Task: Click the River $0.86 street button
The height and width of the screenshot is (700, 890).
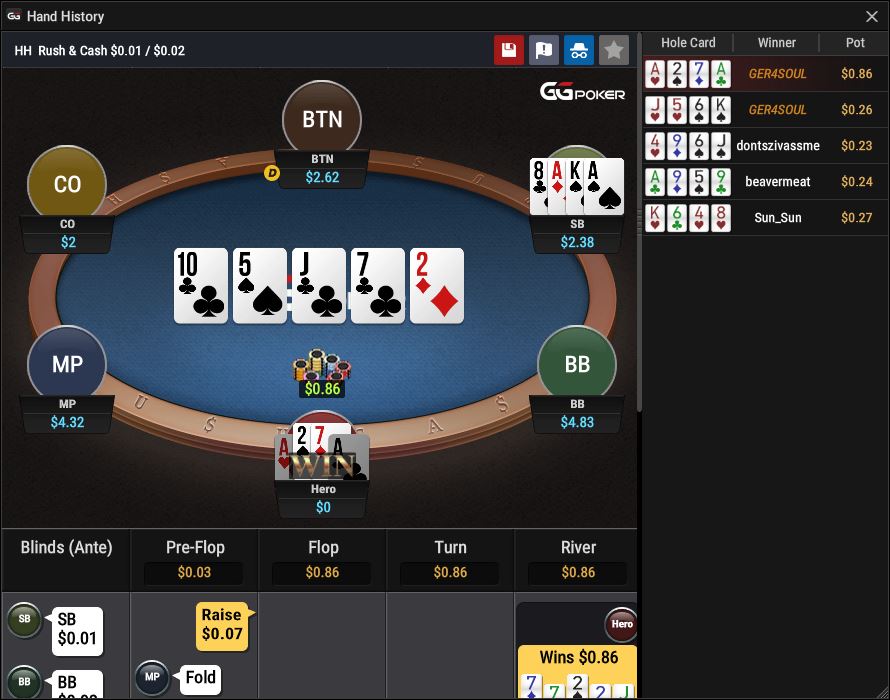Action: click(578, 559)
